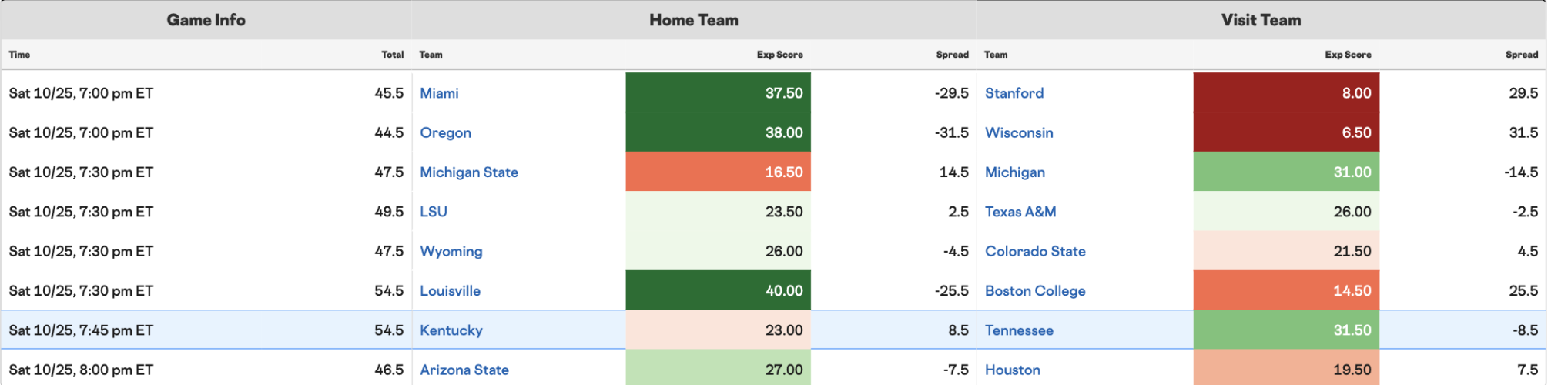The height and width of the screenshot is (385, 1568).
Task: Click the Home Team group header
Action: (694, 20)
